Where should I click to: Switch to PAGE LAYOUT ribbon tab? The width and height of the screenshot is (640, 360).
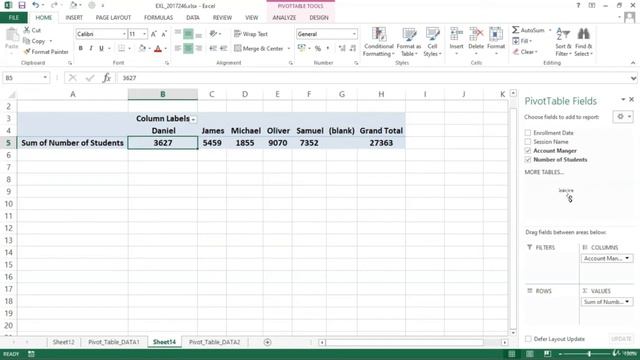pyautogui.click(x=113, y=18)
